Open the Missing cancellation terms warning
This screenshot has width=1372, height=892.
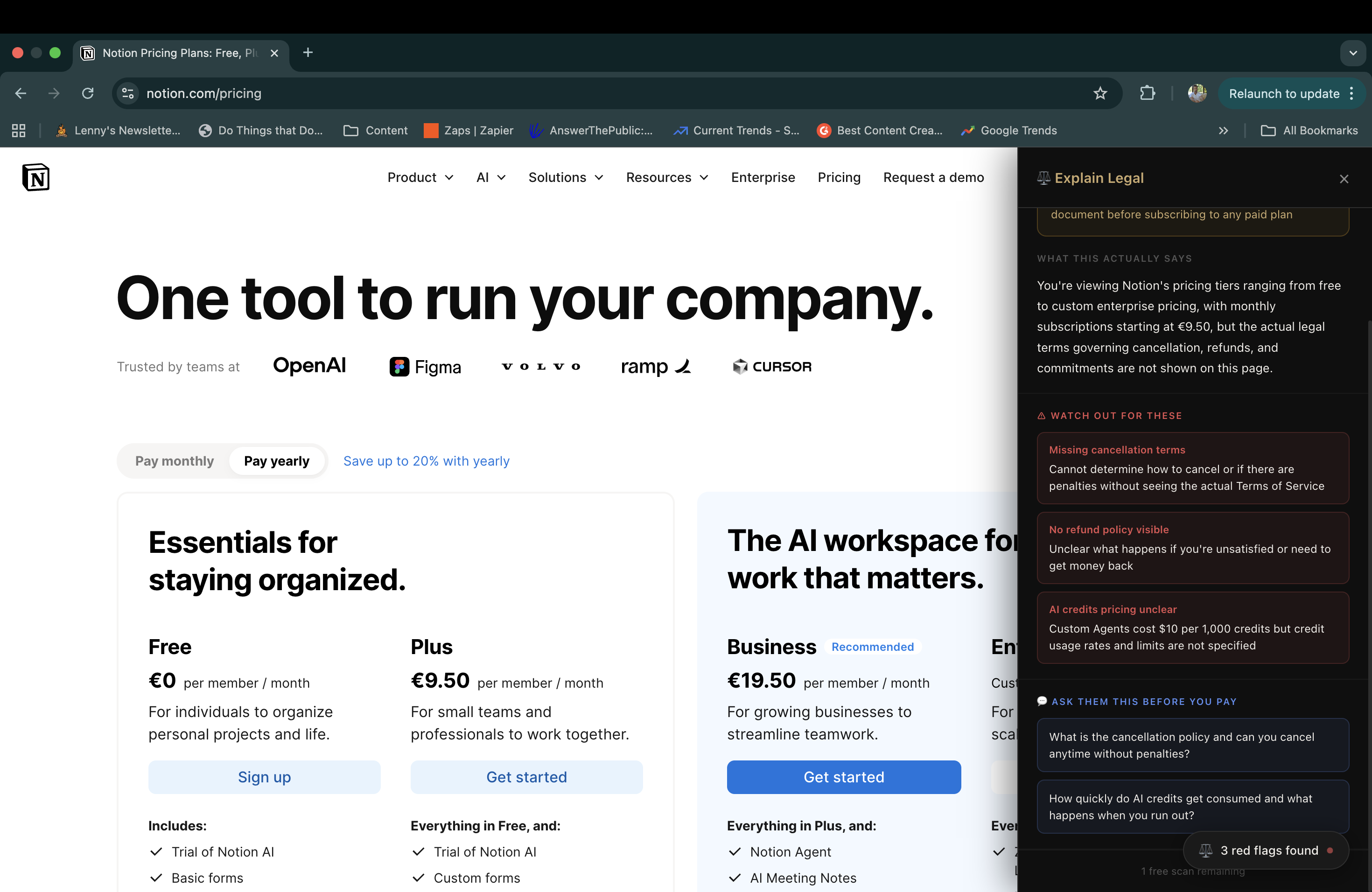(x=1193, y=468)
